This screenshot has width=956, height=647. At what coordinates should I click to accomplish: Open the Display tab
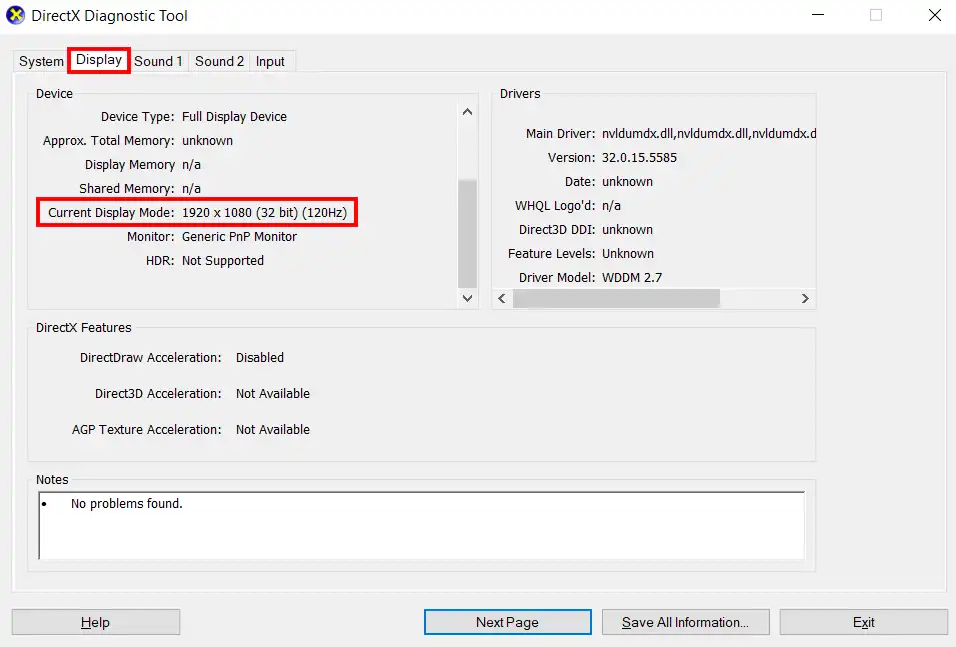[98, 60]
